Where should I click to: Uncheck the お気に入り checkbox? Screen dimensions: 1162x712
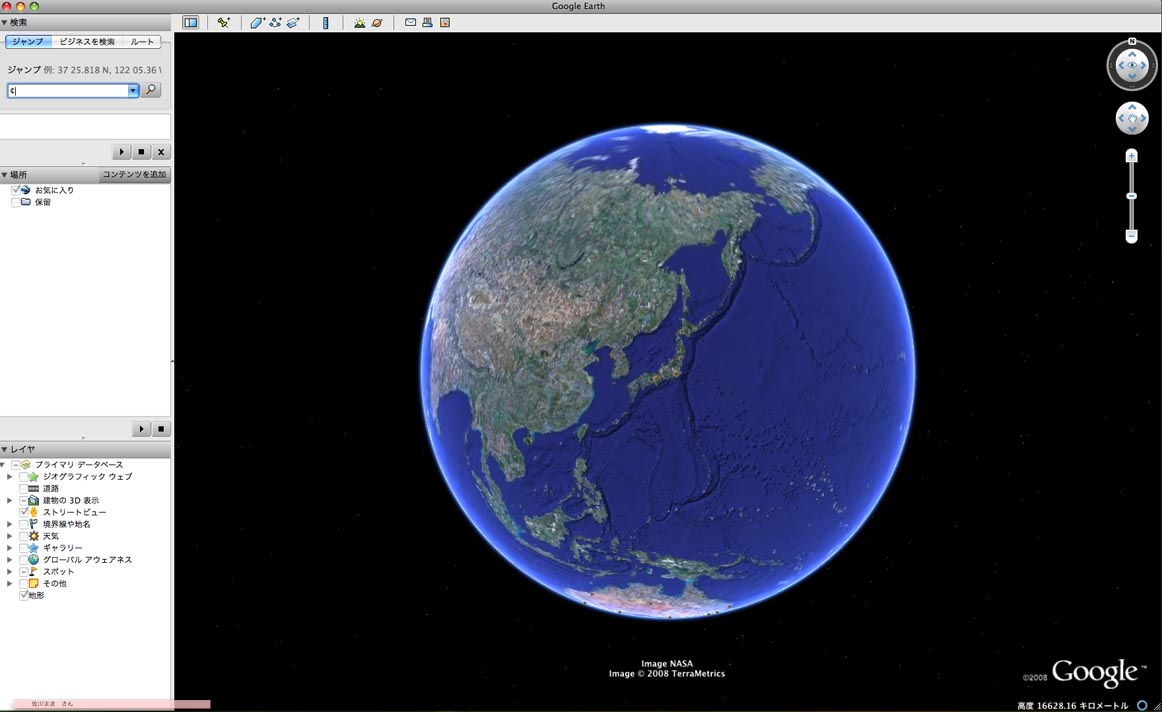(16, 190)
